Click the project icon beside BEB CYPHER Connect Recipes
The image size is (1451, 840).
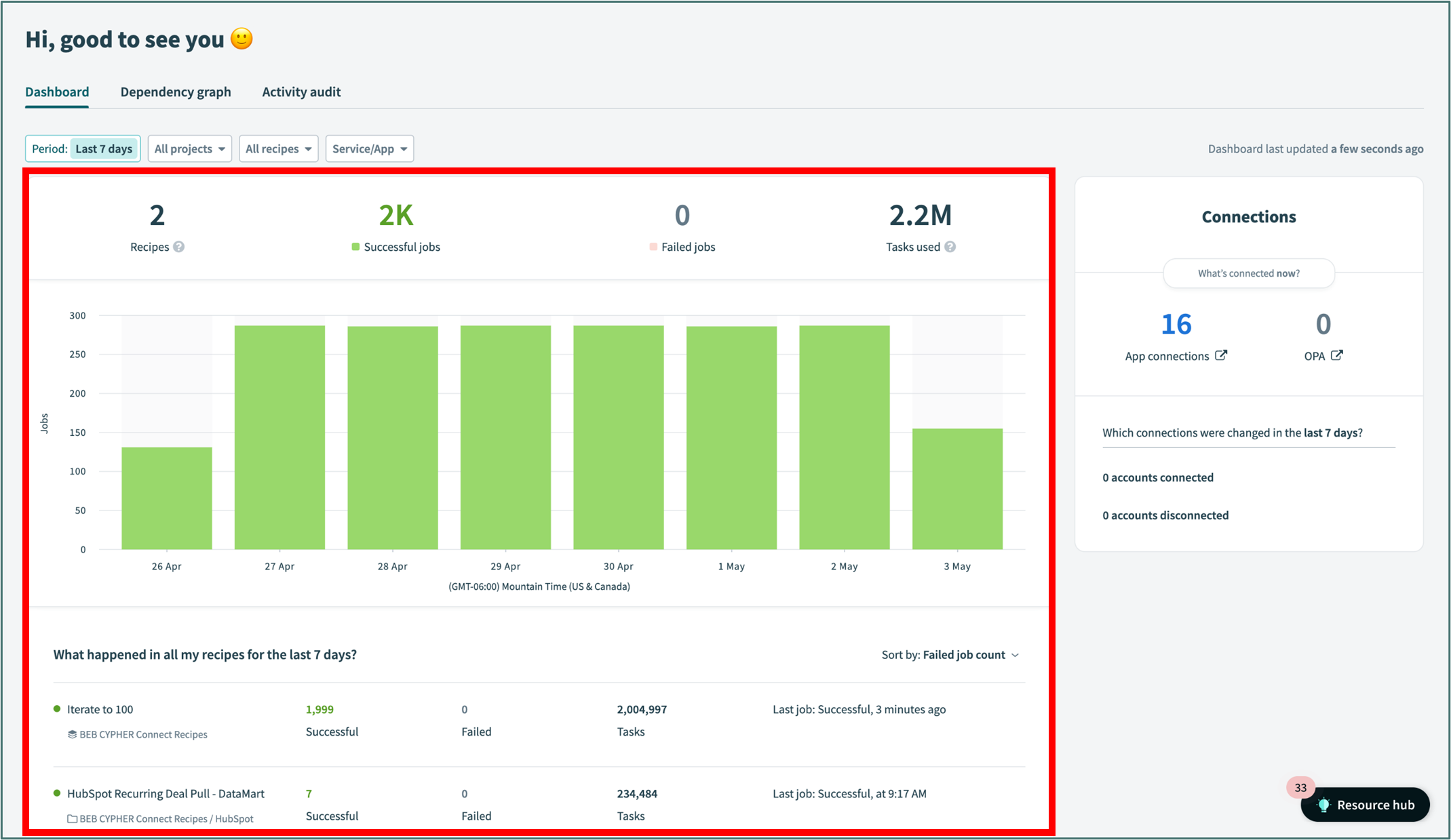coord(72,734)
